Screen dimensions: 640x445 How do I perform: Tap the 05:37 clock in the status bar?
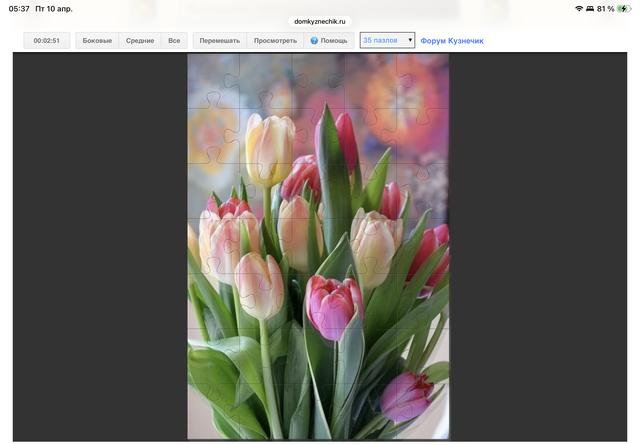click(19, 8)
